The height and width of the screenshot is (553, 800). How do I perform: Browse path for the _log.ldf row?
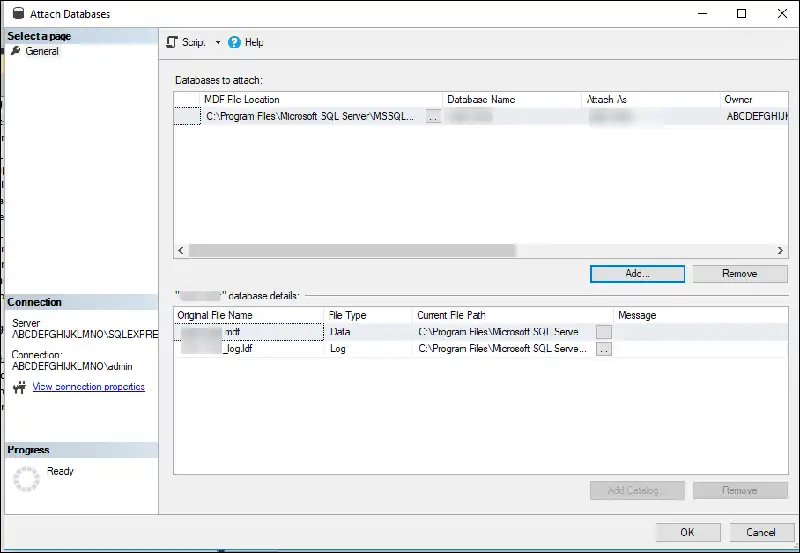click(x=604, y=349)
